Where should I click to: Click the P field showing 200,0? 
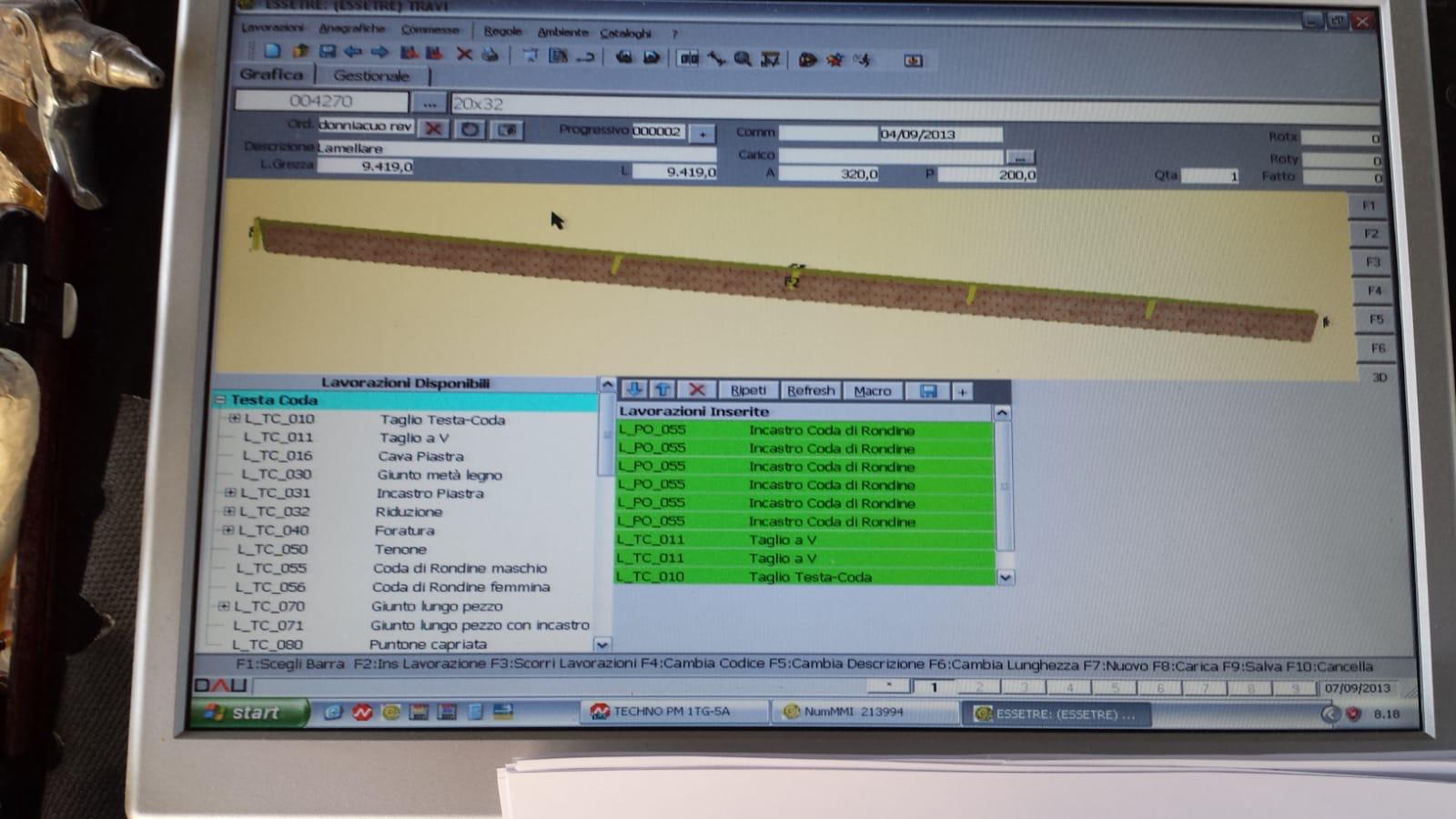coord(987,174)
